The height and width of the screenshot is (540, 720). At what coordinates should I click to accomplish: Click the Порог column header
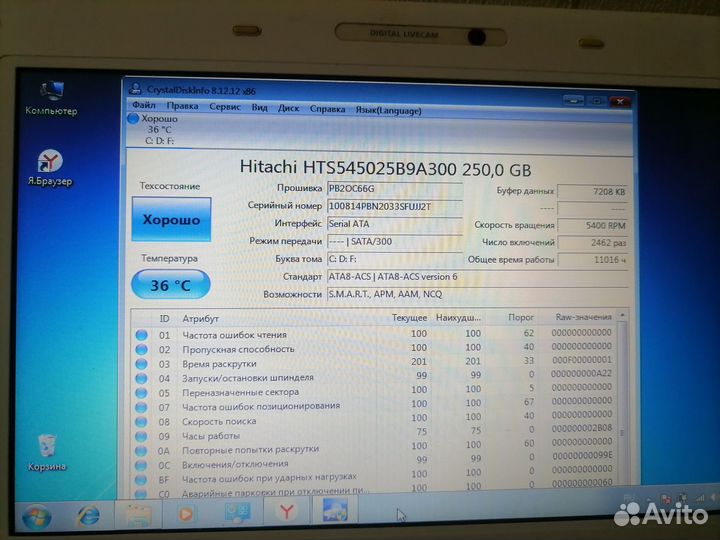(x=521, y=317)
